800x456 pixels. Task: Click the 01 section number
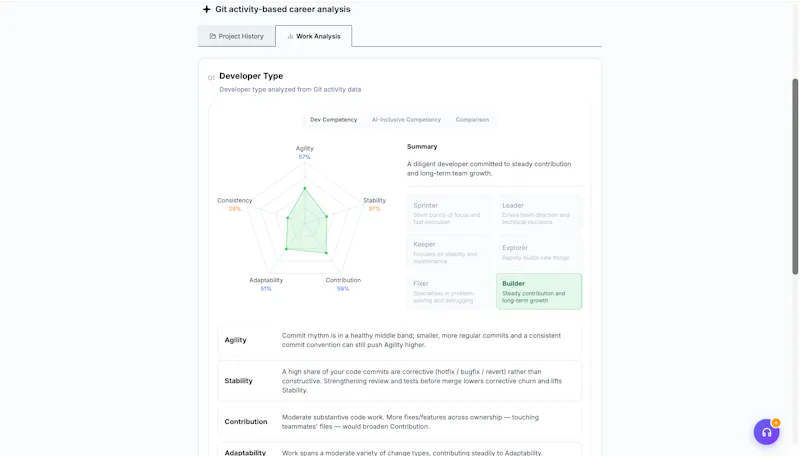(x=211, y=78)
